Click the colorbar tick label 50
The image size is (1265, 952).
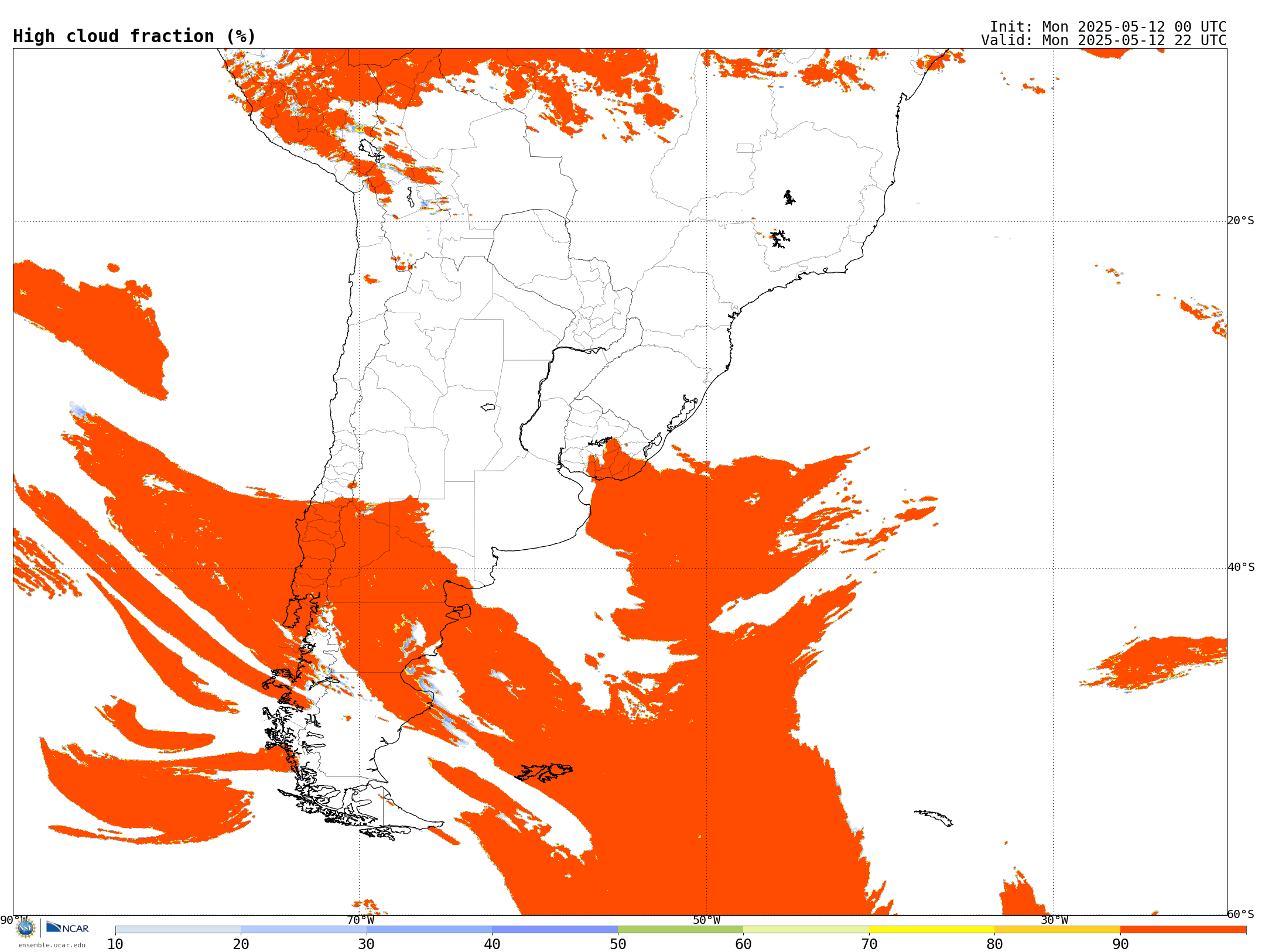(618, 944)
